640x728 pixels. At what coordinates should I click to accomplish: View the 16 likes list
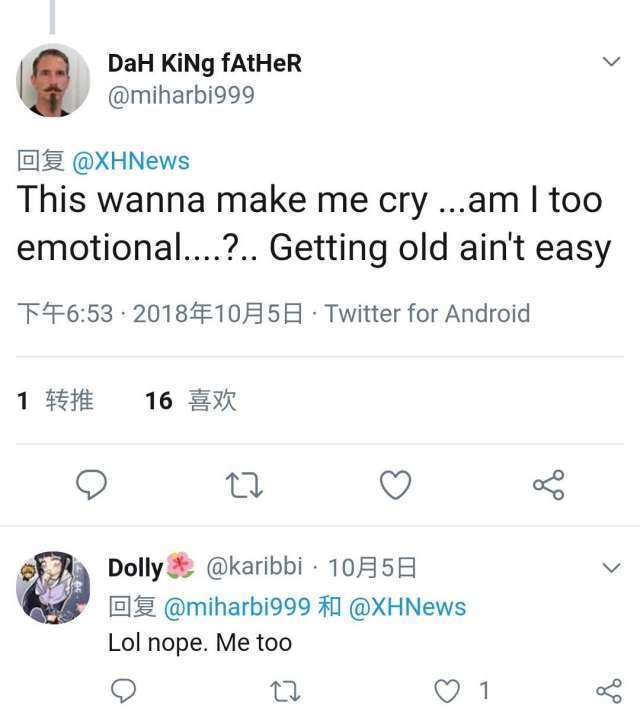pyautogui.click(x=190, y=401)
